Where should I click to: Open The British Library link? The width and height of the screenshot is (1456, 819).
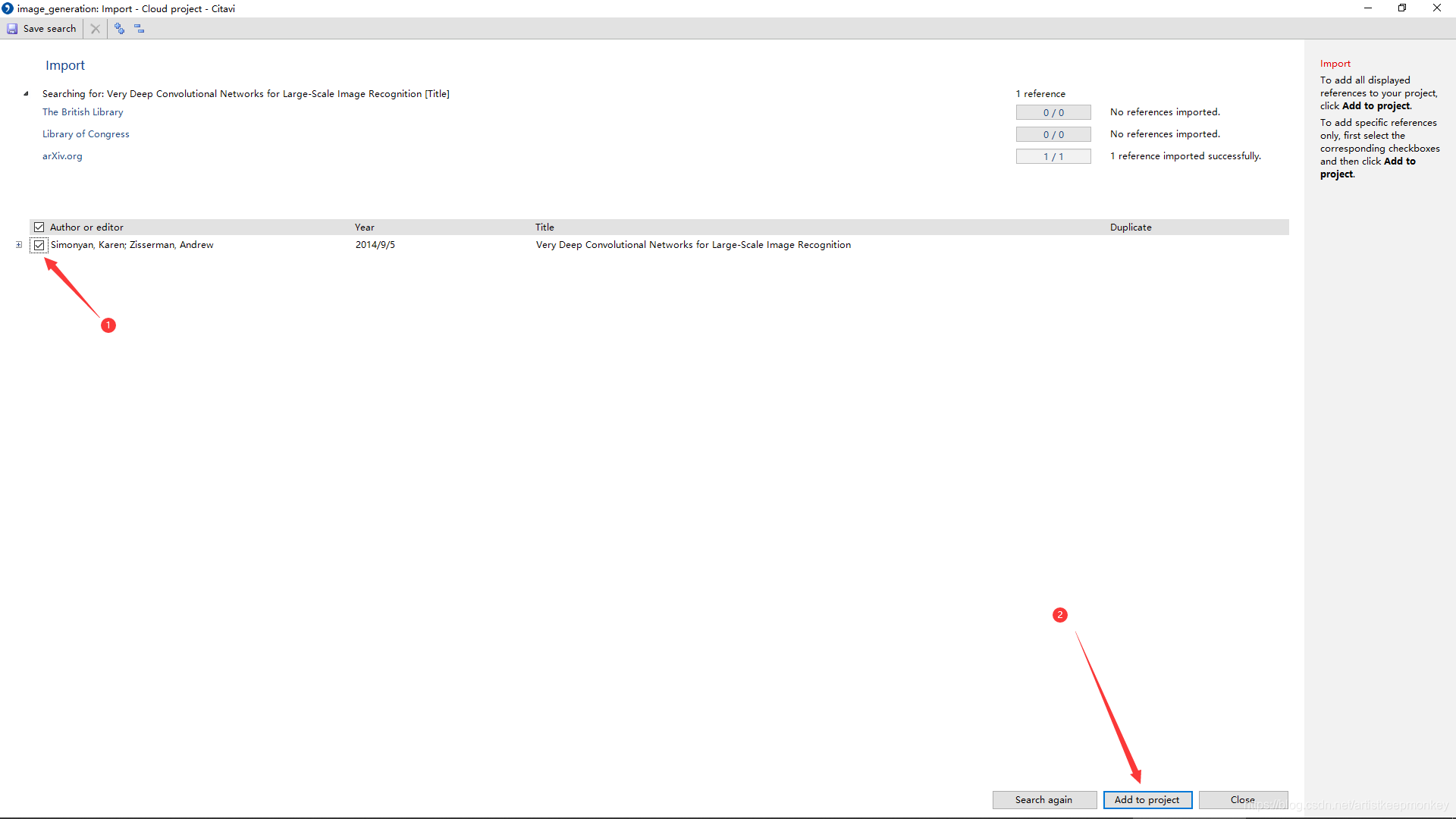[x=83, y=112]
